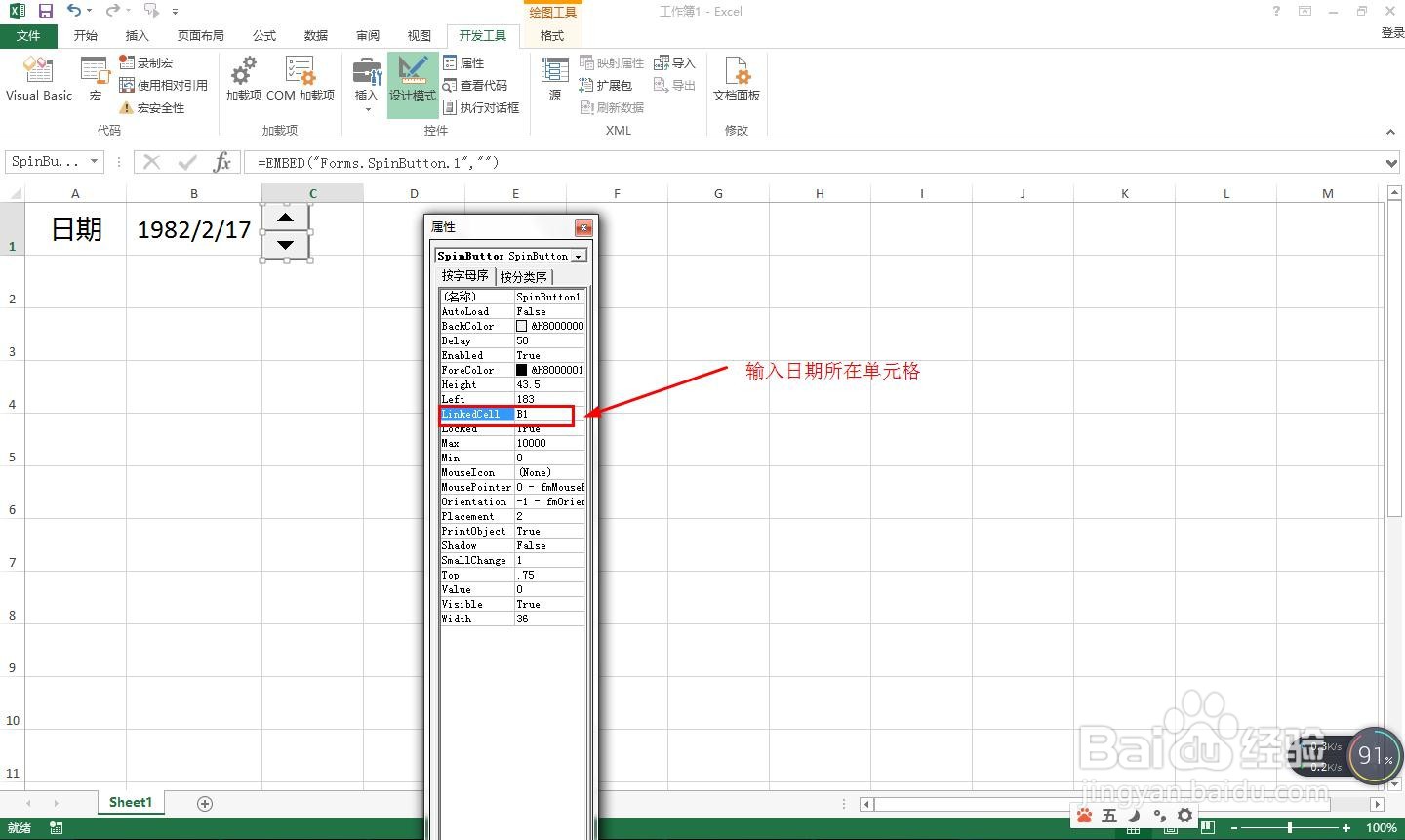The height and width of the screenshot is (840, 1405).
Task: Open the Add-ins (加载项) dialog
Action: tap(243, 79)
